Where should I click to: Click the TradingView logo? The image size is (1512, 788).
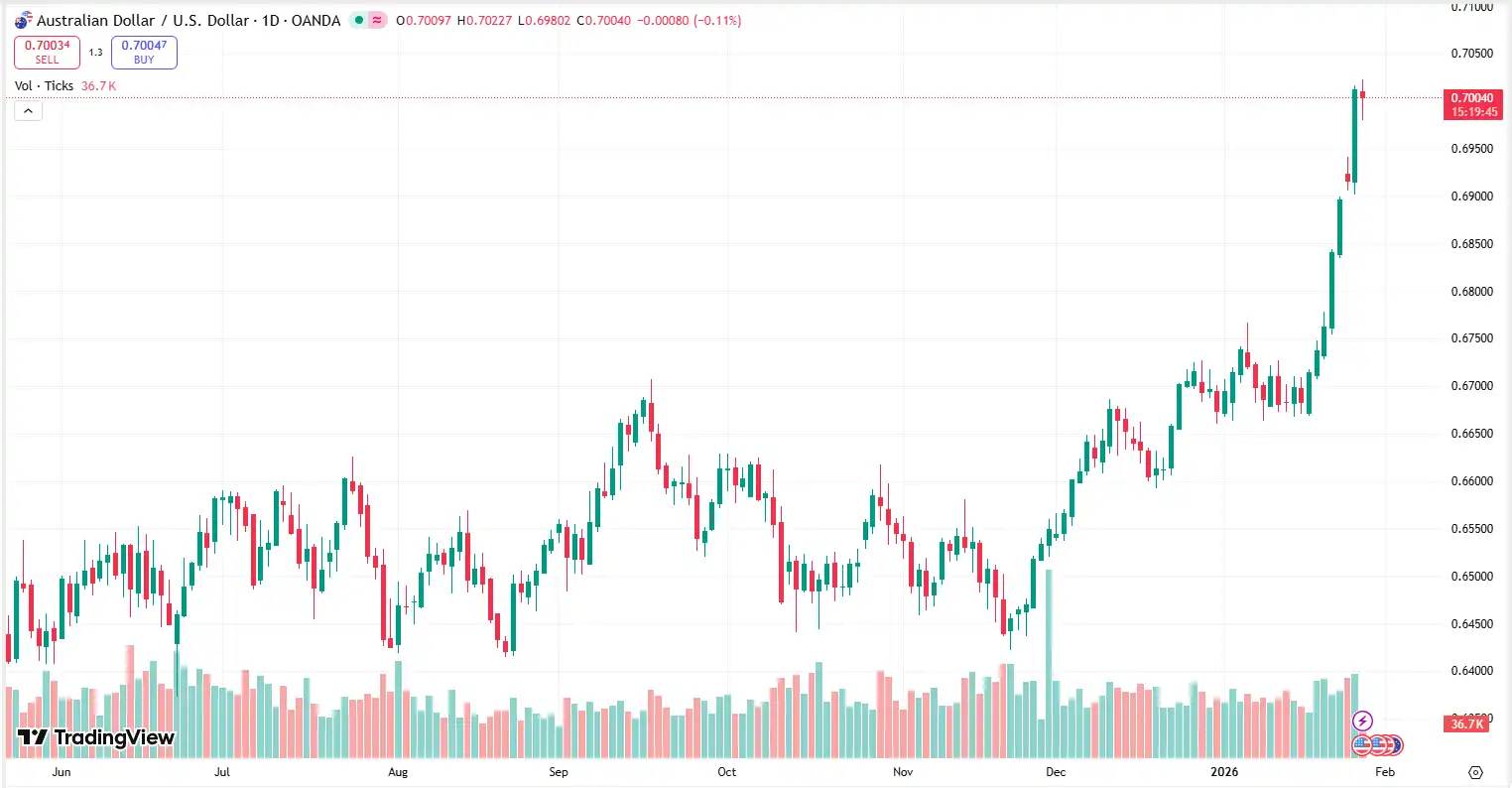coord(94,738)
